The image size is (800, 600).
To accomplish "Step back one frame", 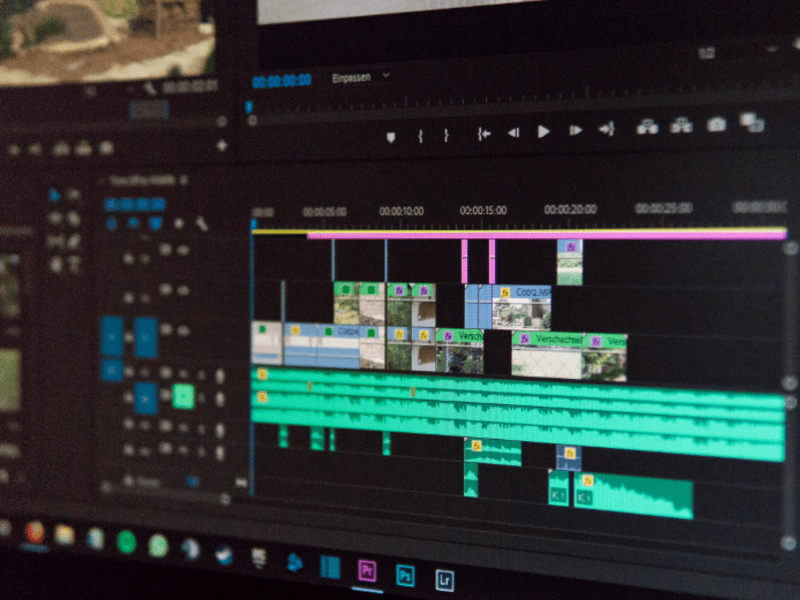I will click(513, 132).
